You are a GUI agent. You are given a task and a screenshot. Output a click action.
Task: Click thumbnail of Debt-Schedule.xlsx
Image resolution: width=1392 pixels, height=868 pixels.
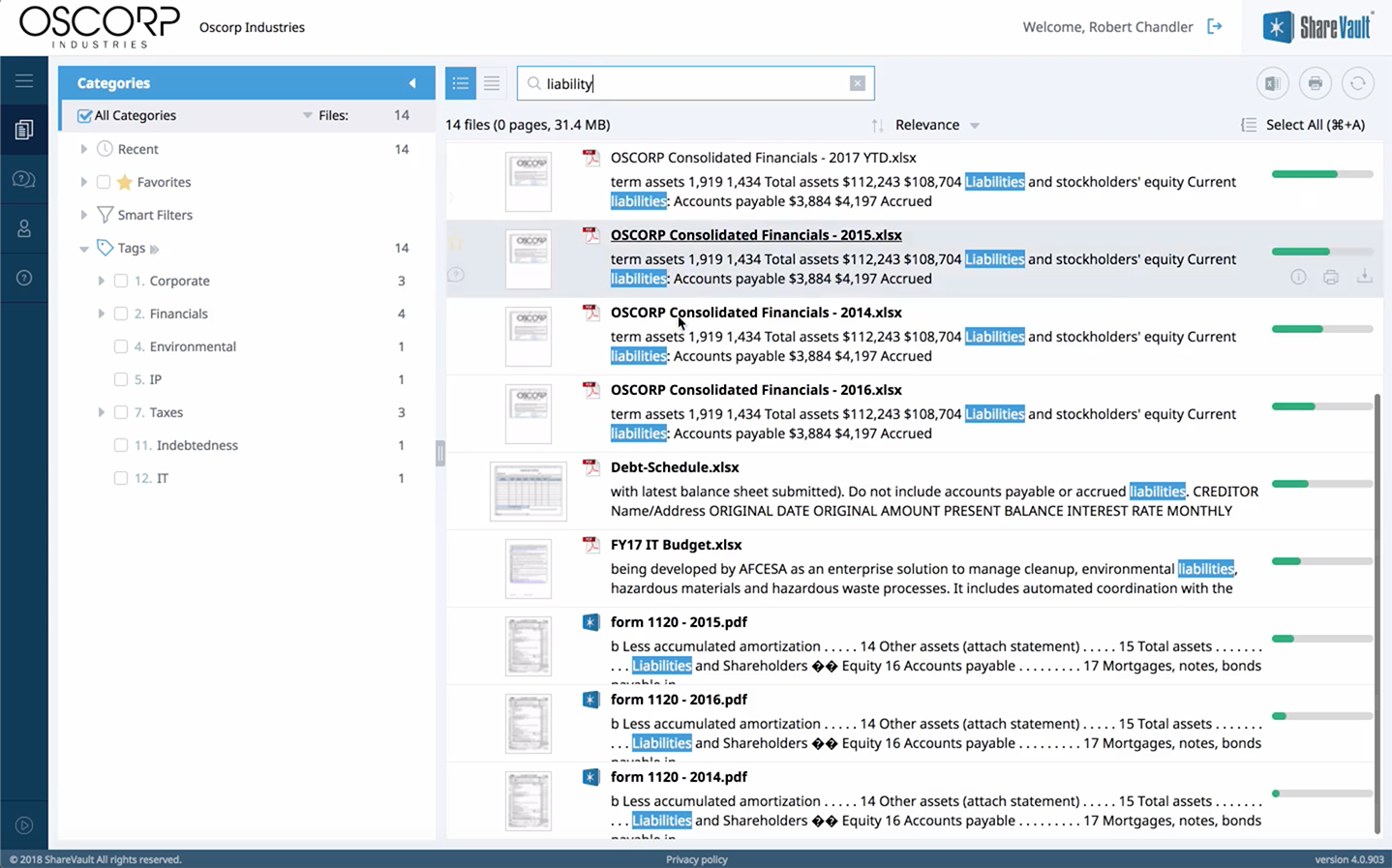coord(528,492)
